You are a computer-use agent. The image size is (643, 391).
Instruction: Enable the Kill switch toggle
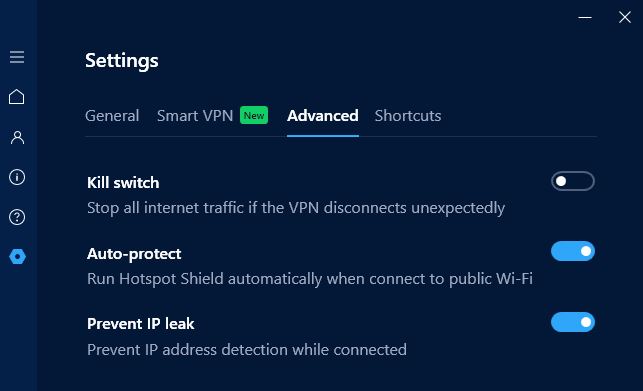point(572,181)
